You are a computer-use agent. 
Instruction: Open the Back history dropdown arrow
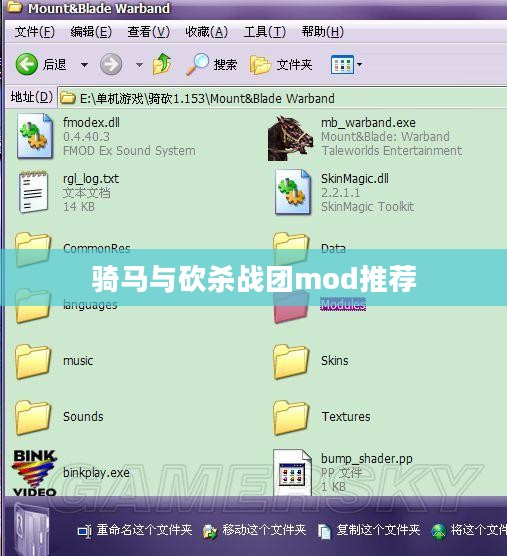[x=84, y=65]
